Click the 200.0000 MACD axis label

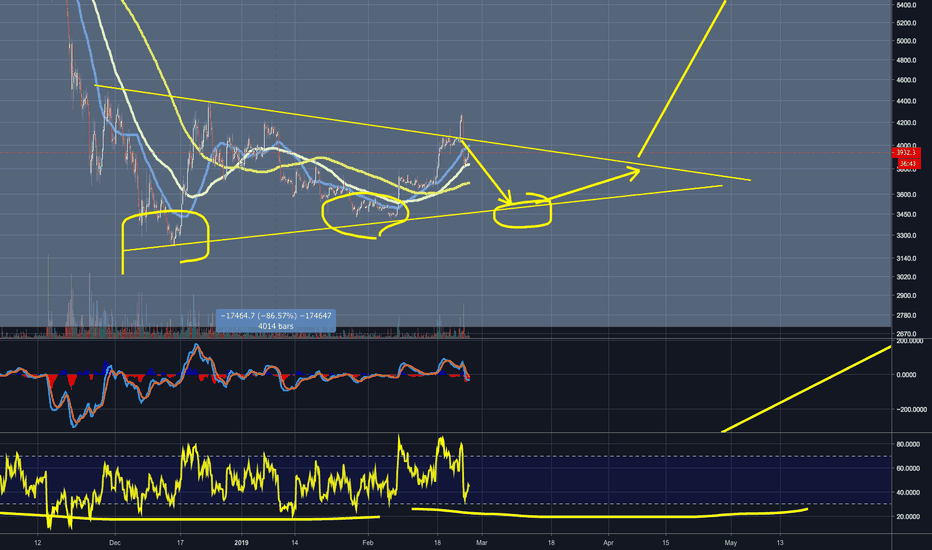[910, 341]
